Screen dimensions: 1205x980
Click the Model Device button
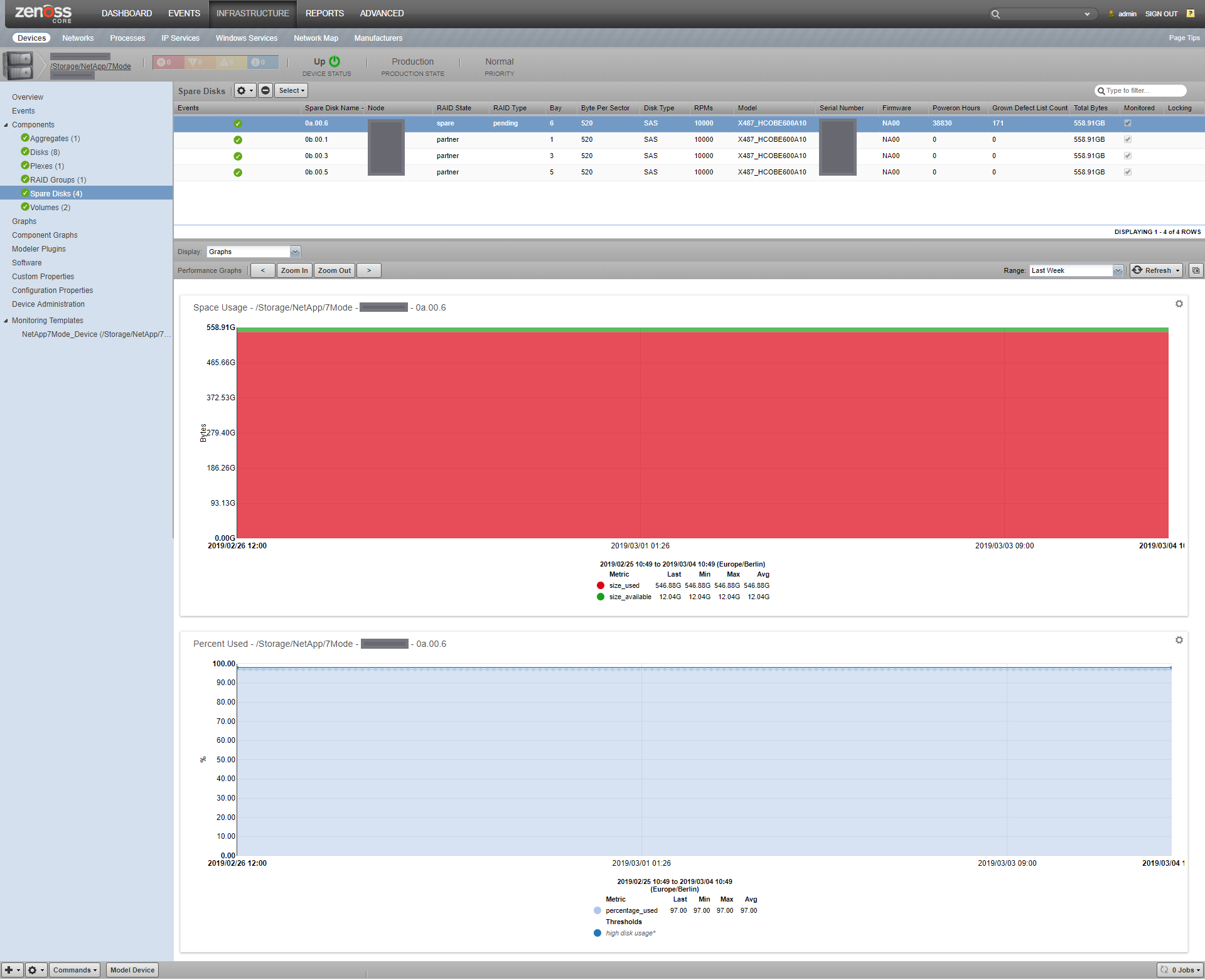[x=132, y=971]
